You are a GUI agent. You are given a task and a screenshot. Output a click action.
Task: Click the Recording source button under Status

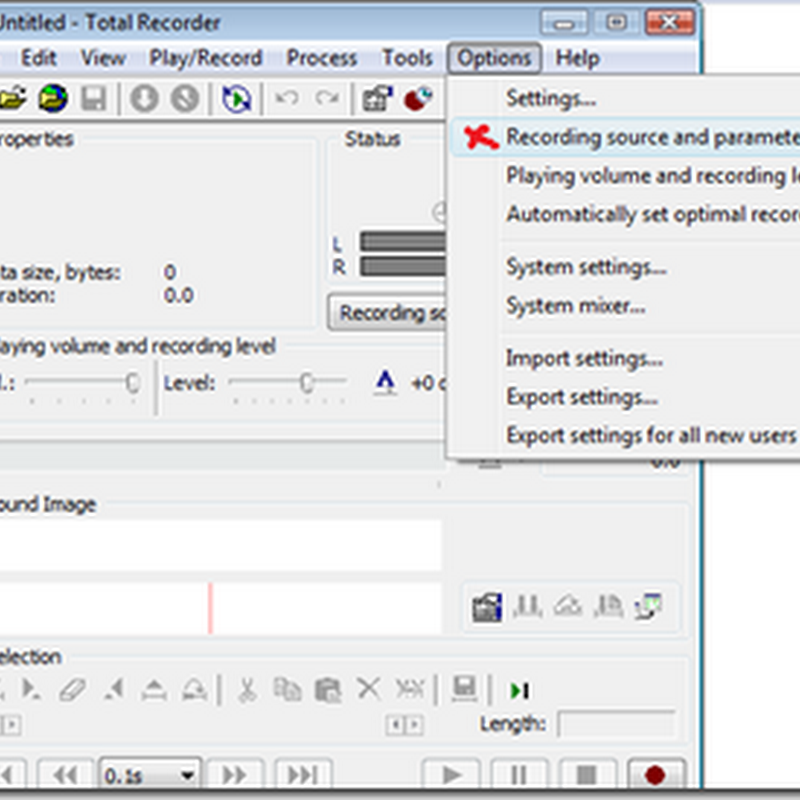point(387,312)
